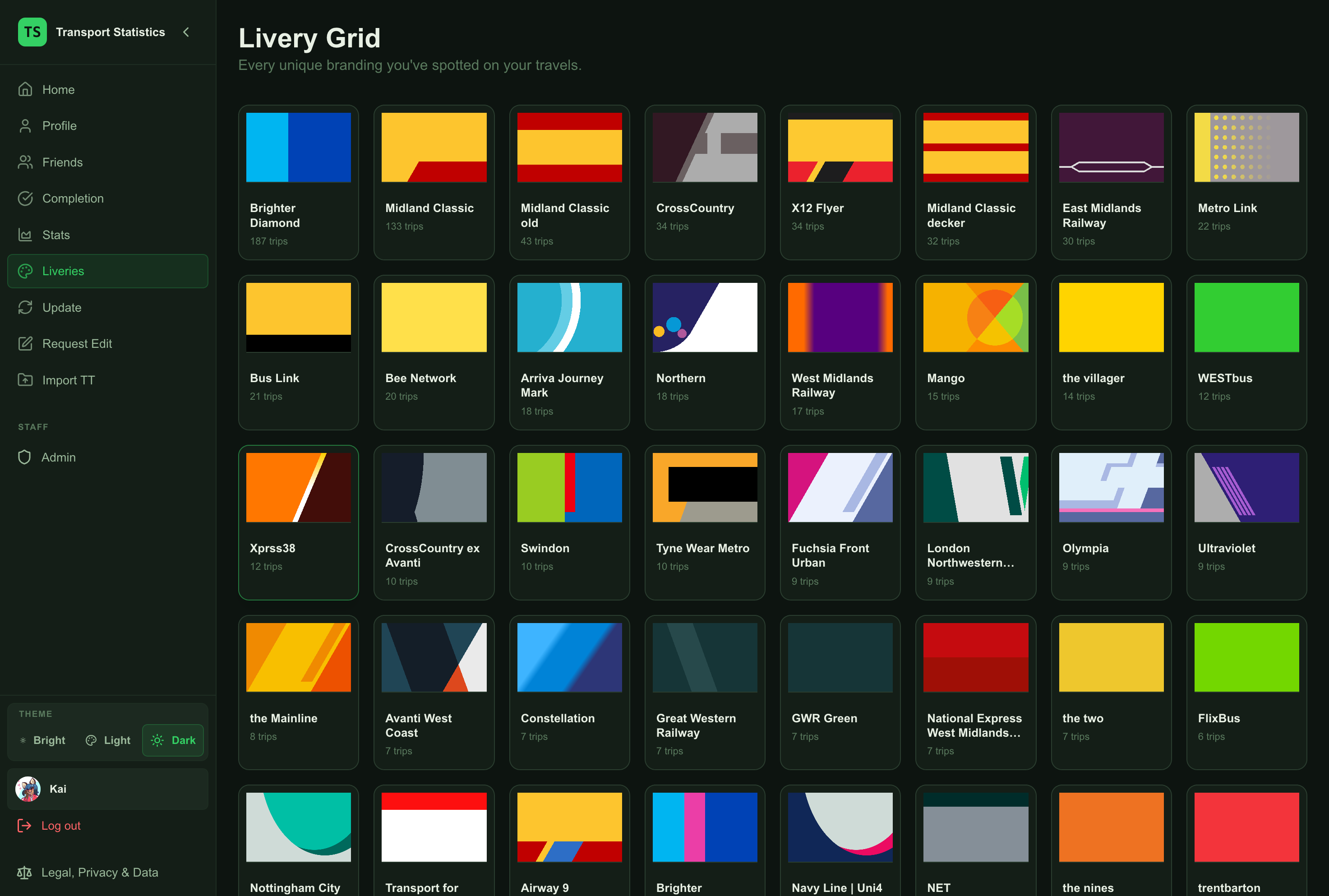The width and height of the screenshot is (1329, 896).
Task: Click the Friends people icon
Action: click(x=25, y=162)
